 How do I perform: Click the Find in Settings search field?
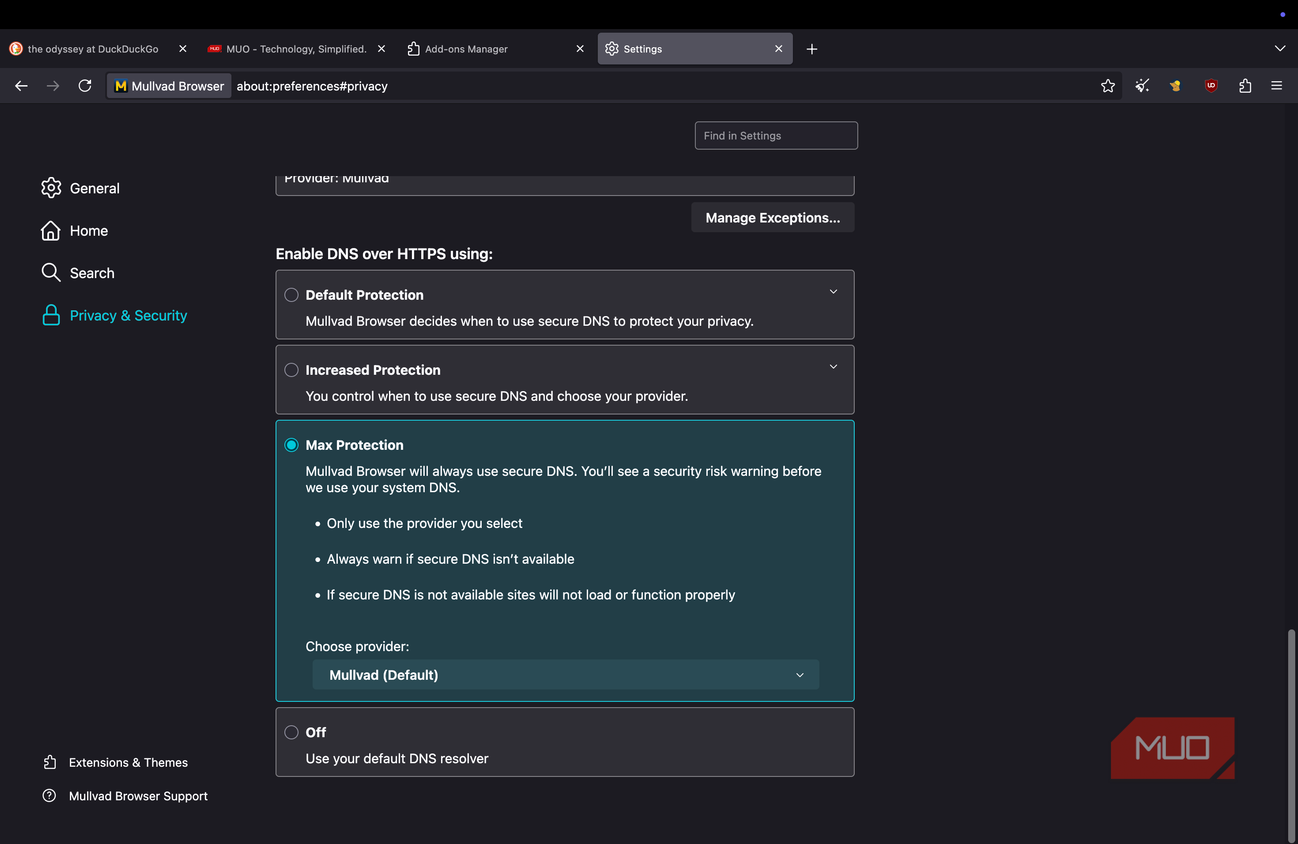click(776, 136)
